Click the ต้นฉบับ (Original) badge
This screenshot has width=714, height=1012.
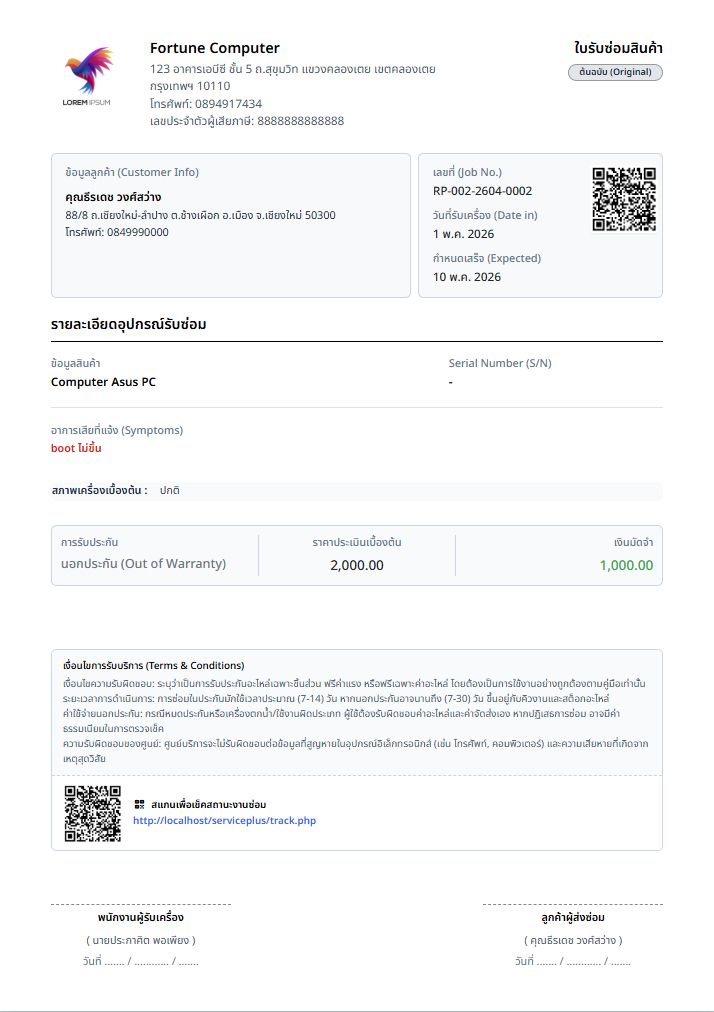click(x=615, y=72)
